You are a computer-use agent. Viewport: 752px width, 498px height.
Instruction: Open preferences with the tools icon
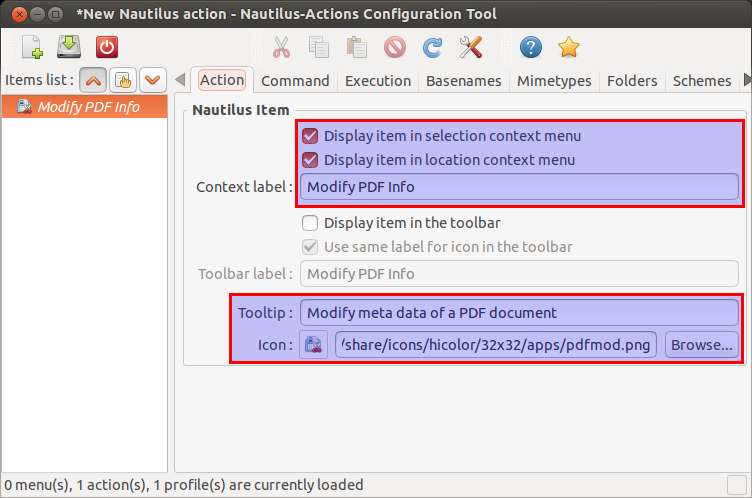(x=470, y=47)
